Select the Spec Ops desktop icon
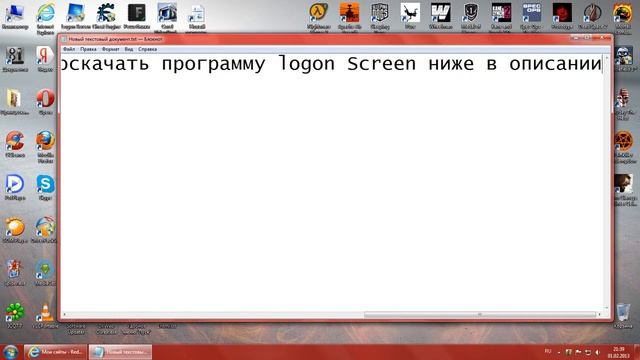Viewport: 640px width, 360px height. pos(531,17)
